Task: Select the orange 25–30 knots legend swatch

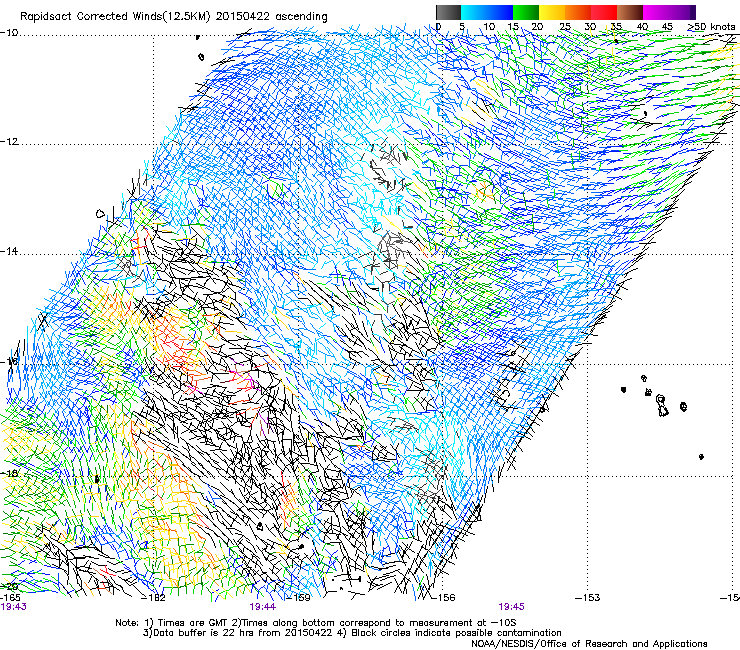Action: click(578, 12)
